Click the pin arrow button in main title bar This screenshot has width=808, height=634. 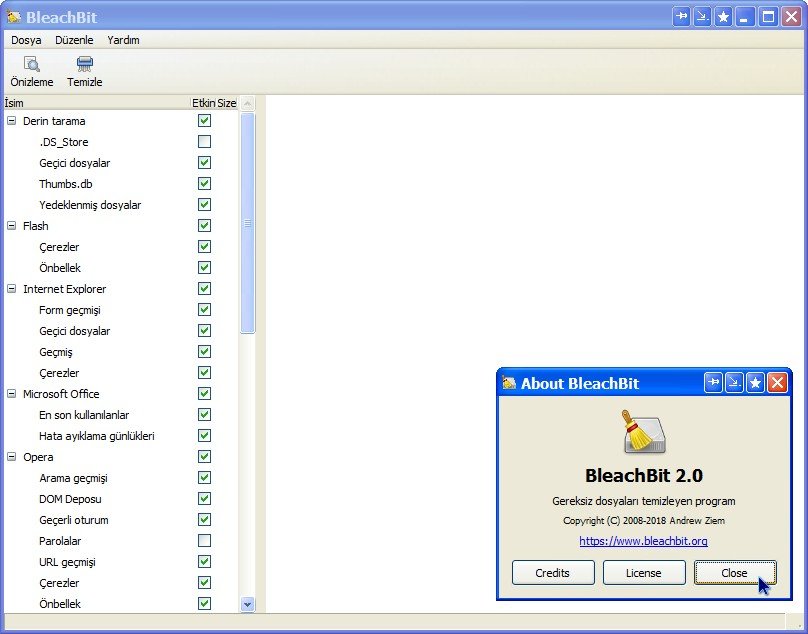(x=681, y=17)
